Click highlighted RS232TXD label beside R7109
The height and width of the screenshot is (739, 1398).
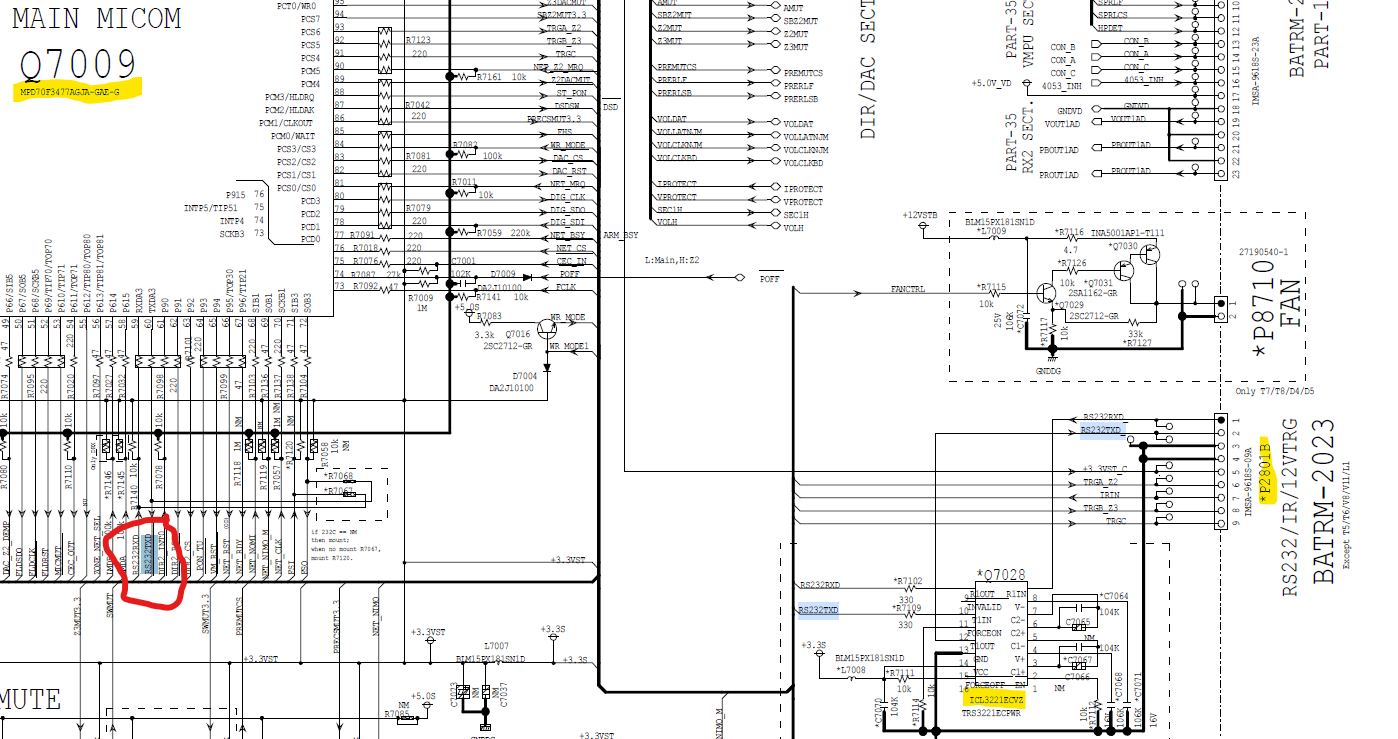pyautogui.click(x=818, y=610)
